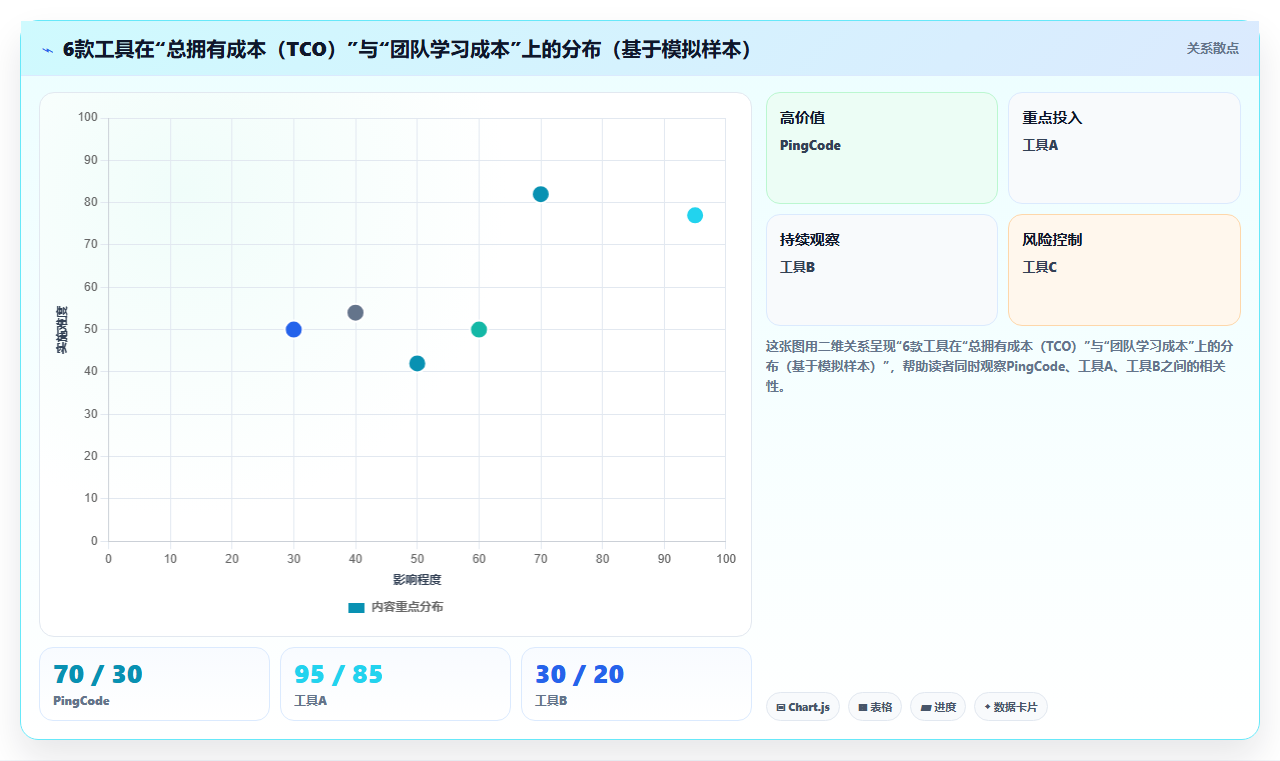Click the 关系散点 label in the header
This screenshot has height=761, width=1280.
click(1213, 48)
